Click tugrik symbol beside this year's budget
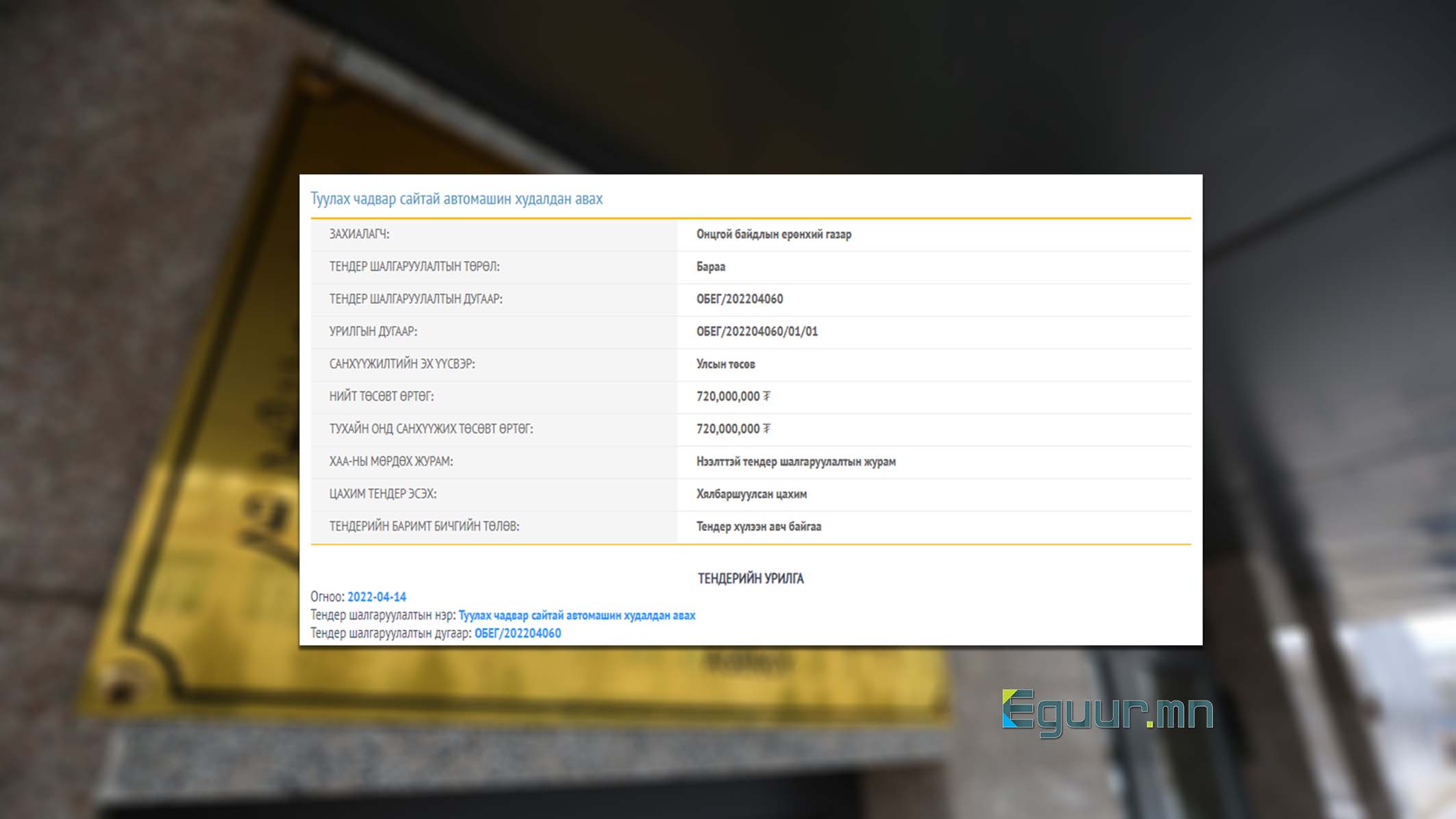Screen dimensions: 1456x819 766,429
